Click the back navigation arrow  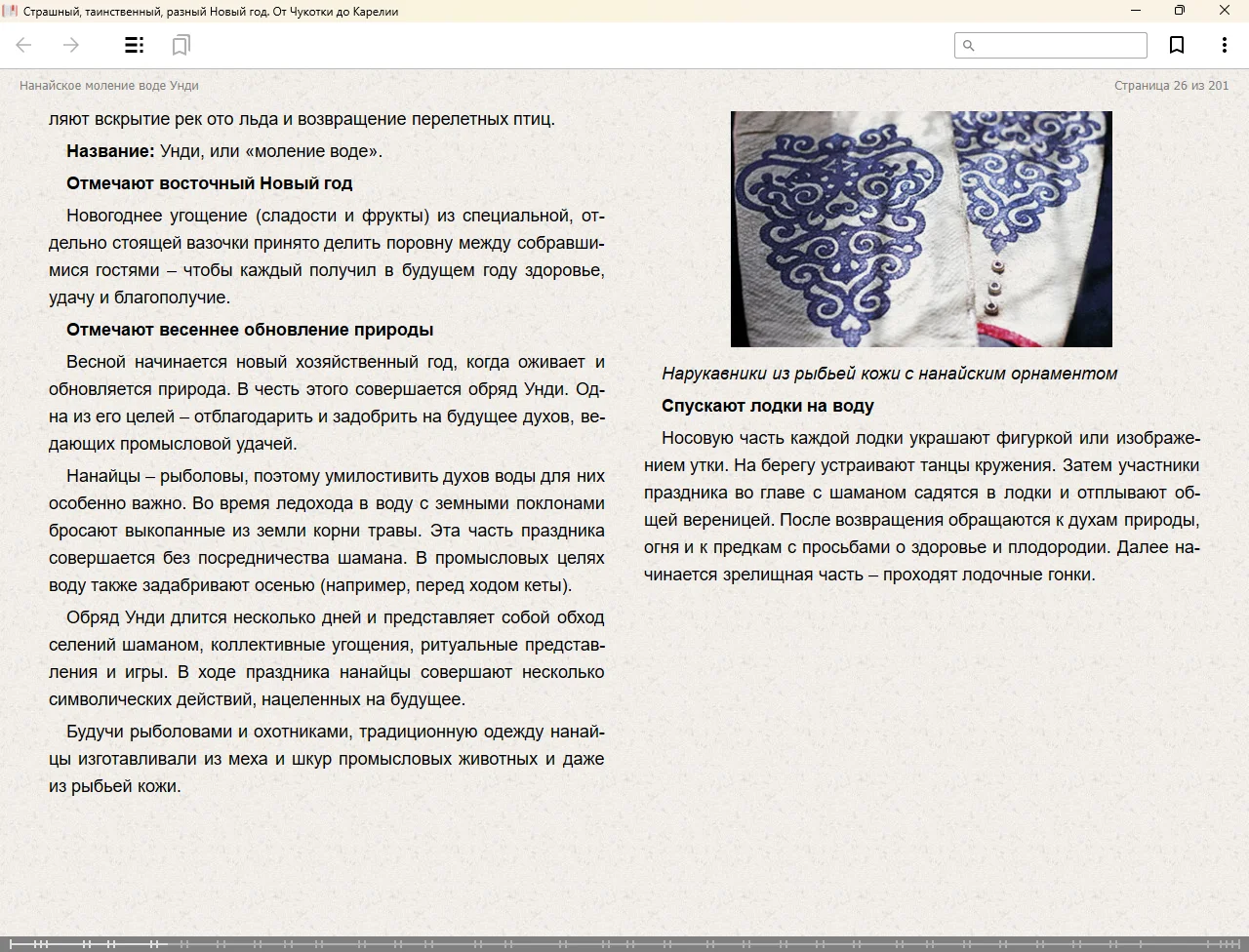(24, 45)
